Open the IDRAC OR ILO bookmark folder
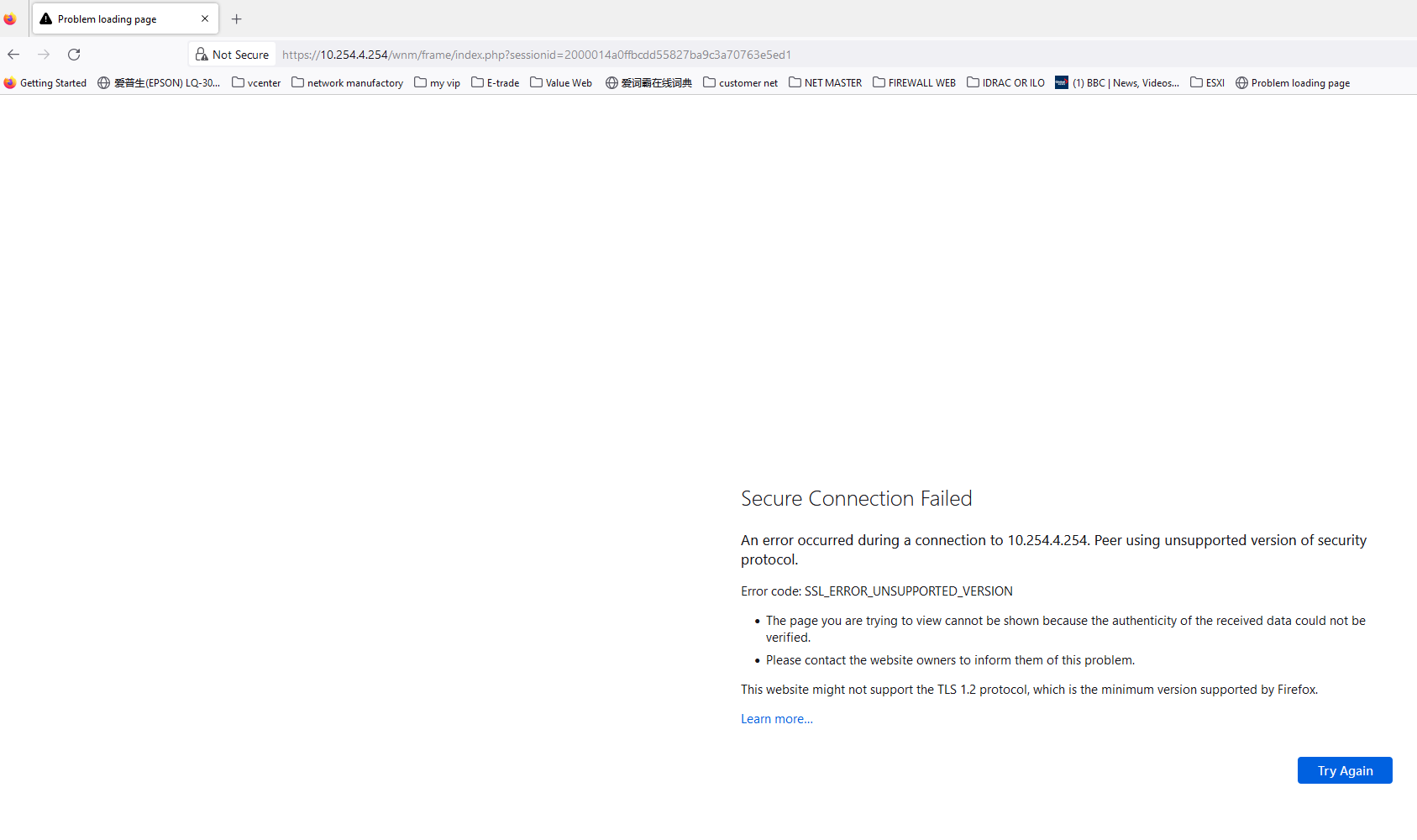Screen dimensions: 1417x840 coord(1006,83)
